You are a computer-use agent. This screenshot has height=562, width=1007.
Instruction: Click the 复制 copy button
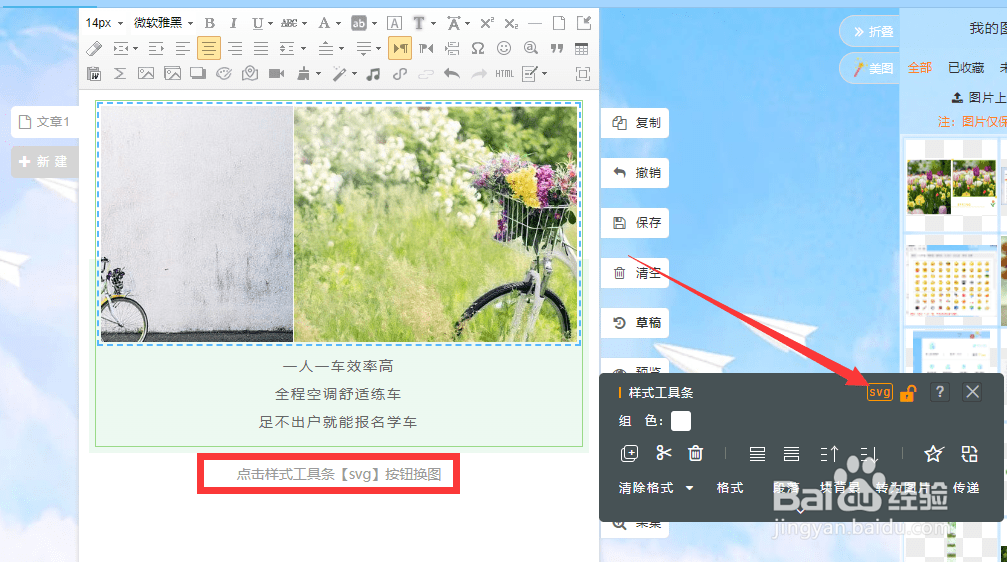pyautogui.click(x=635, y=123)
